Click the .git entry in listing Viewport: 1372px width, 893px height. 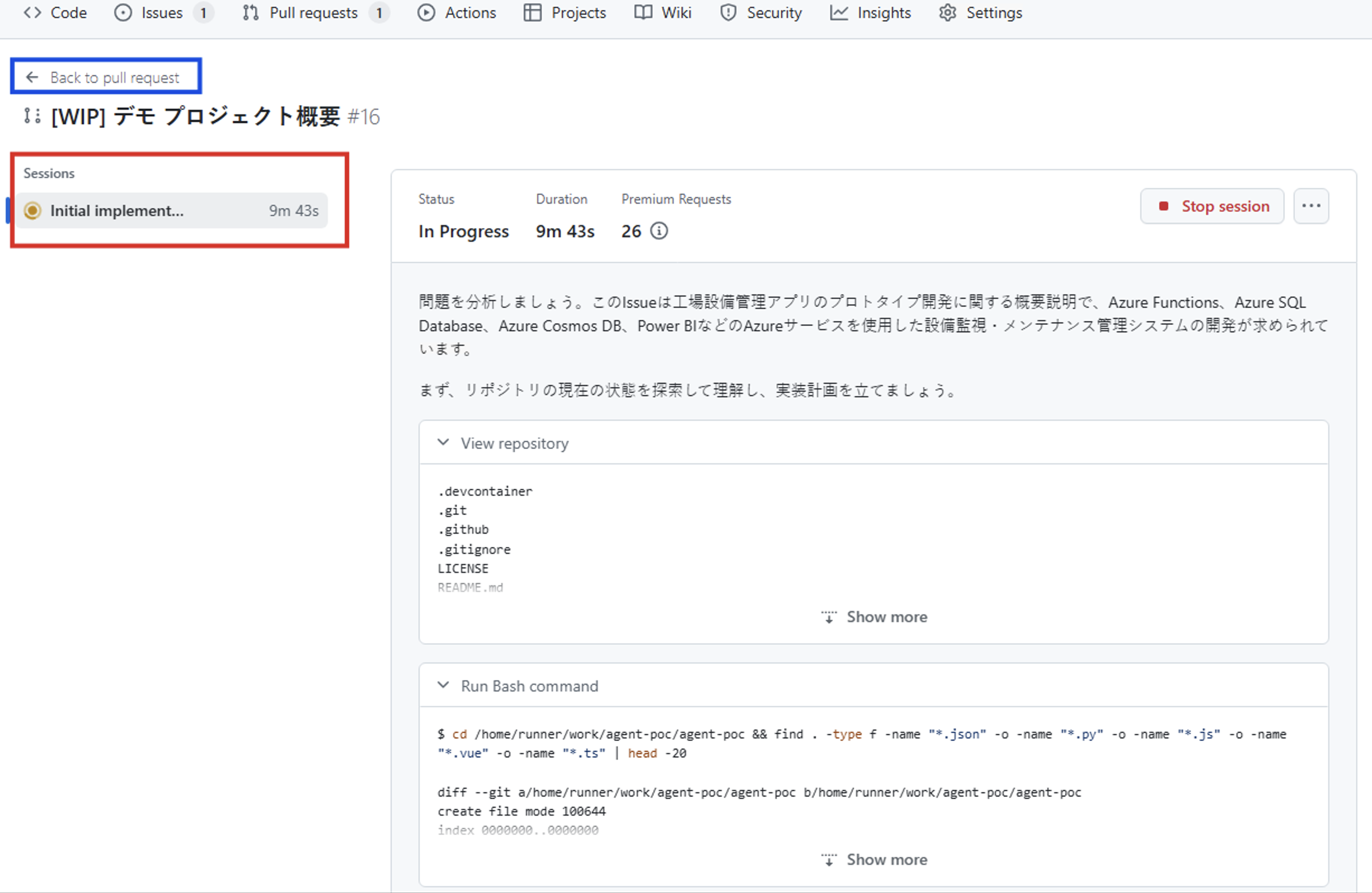click(452, 510)
